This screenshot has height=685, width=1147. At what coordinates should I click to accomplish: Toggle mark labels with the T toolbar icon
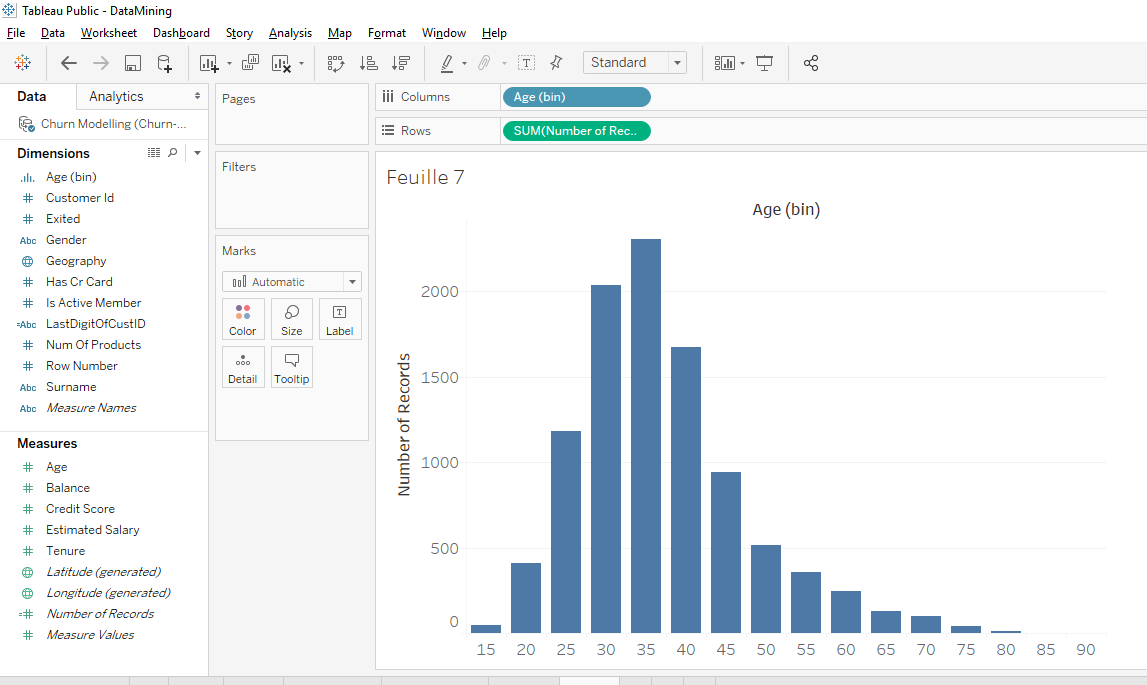pos(527,62)
